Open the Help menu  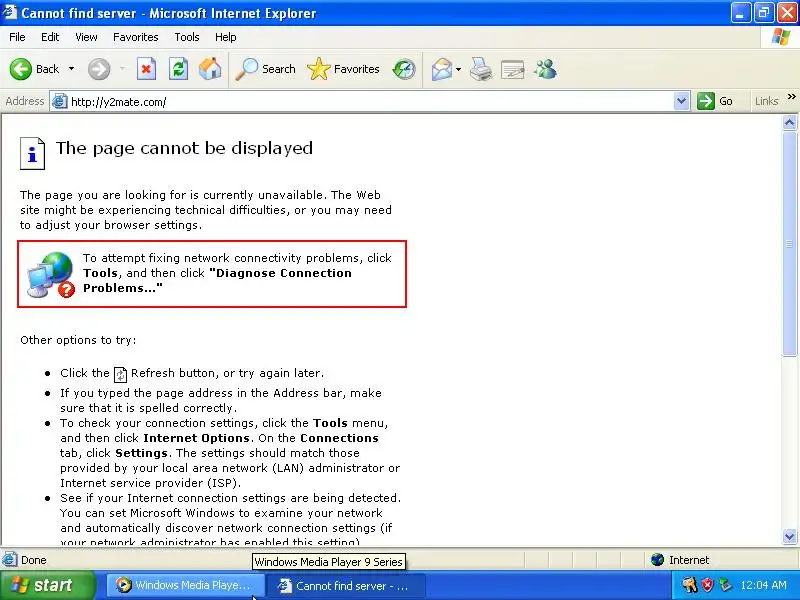coord(226,37)
